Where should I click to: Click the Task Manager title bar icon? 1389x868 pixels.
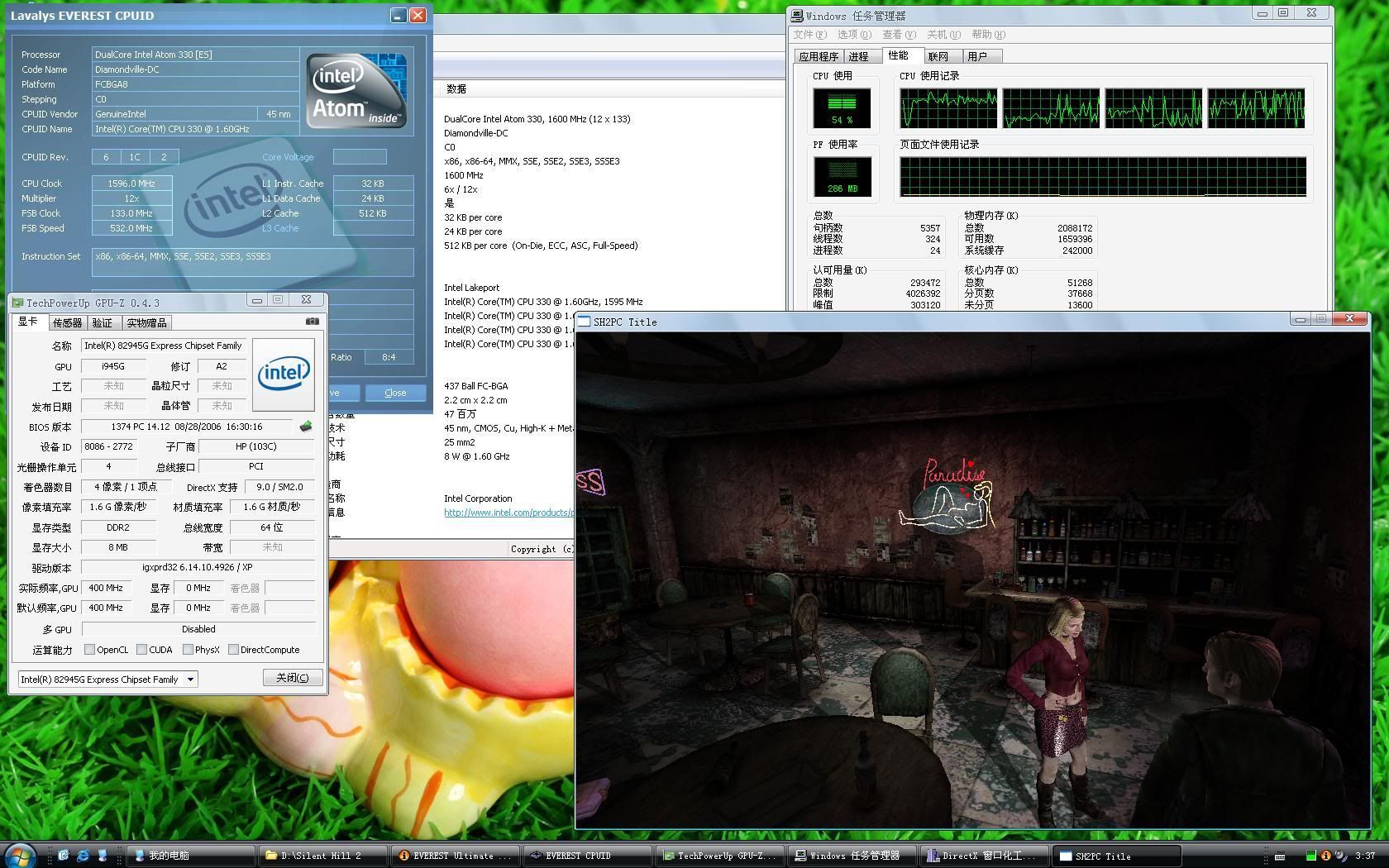click(797, 15)
